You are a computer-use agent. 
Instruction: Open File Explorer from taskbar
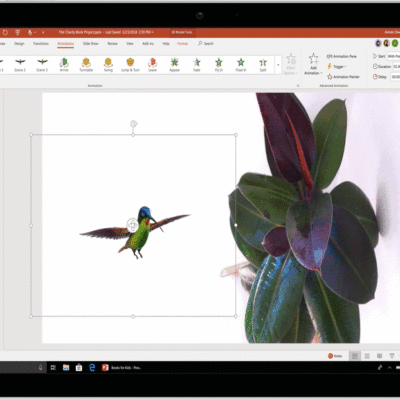pyautogui.click(x=66, y=367)
